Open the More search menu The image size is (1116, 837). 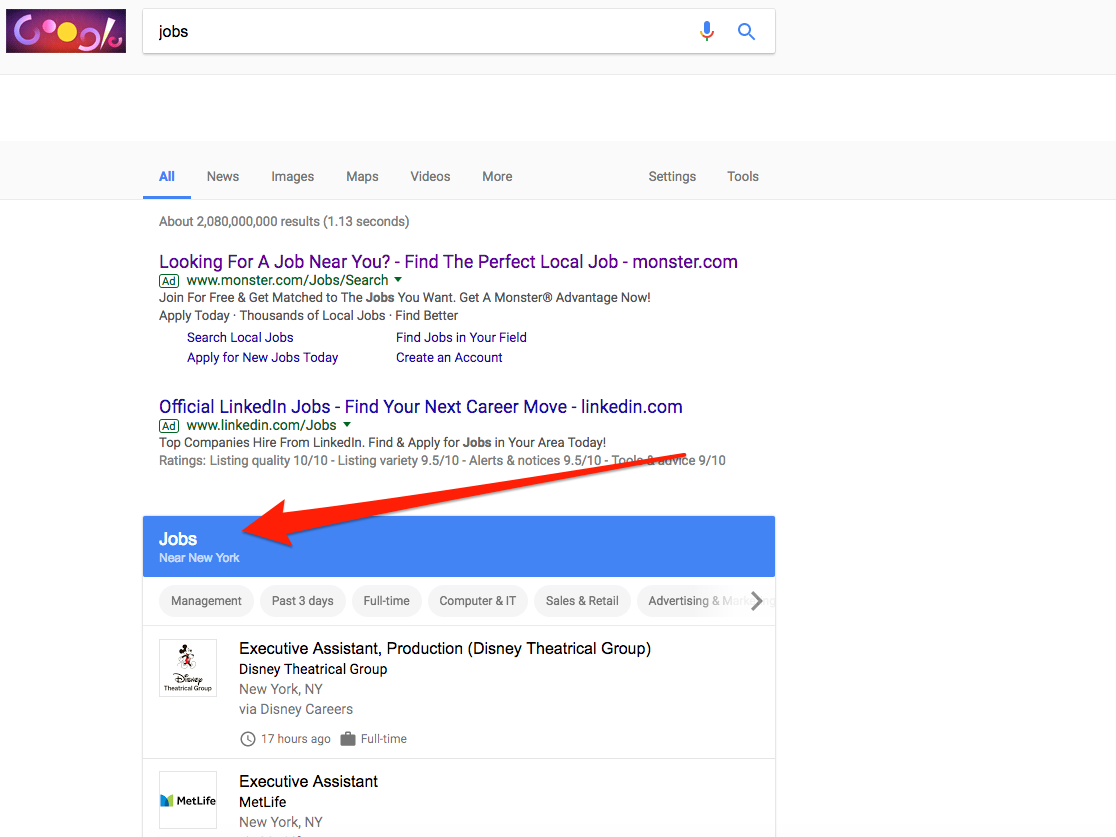pyautogui.click(x=497, y=177)
